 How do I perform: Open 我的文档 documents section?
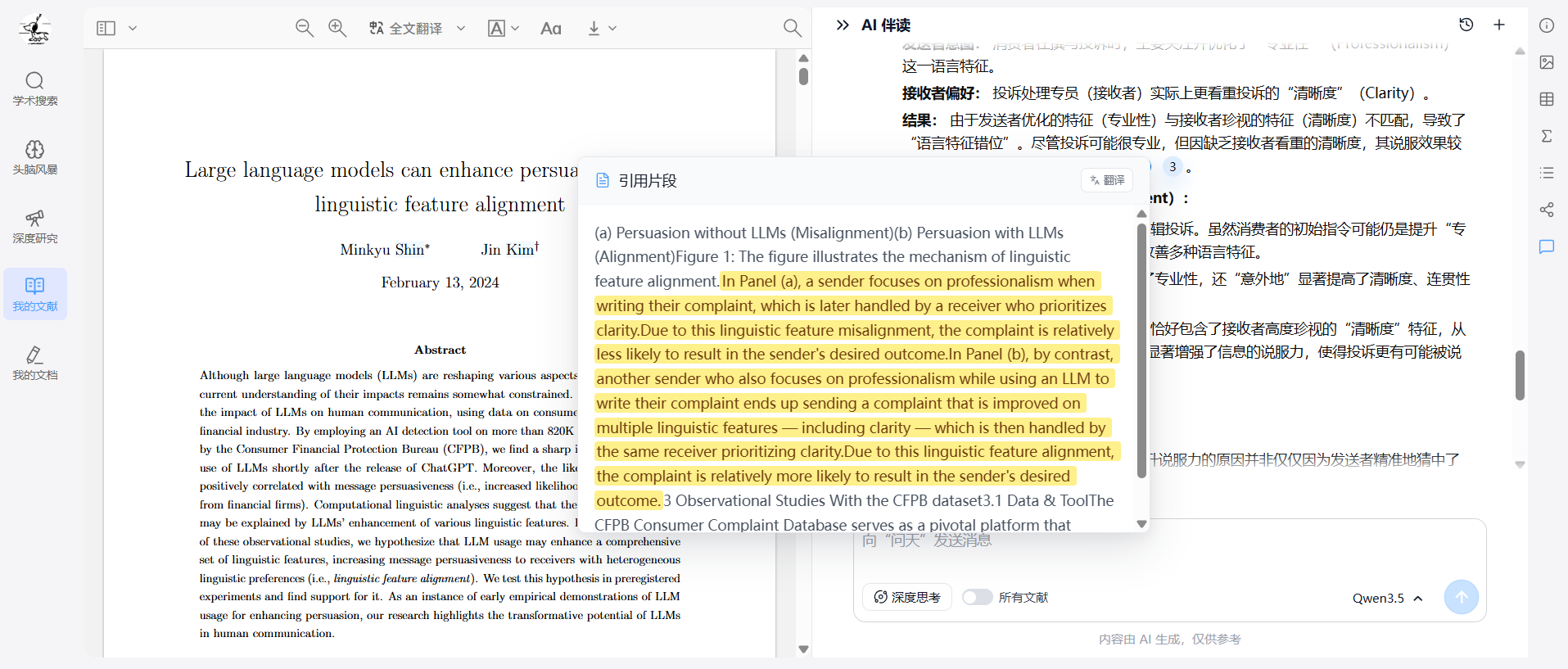pos(35,363)
